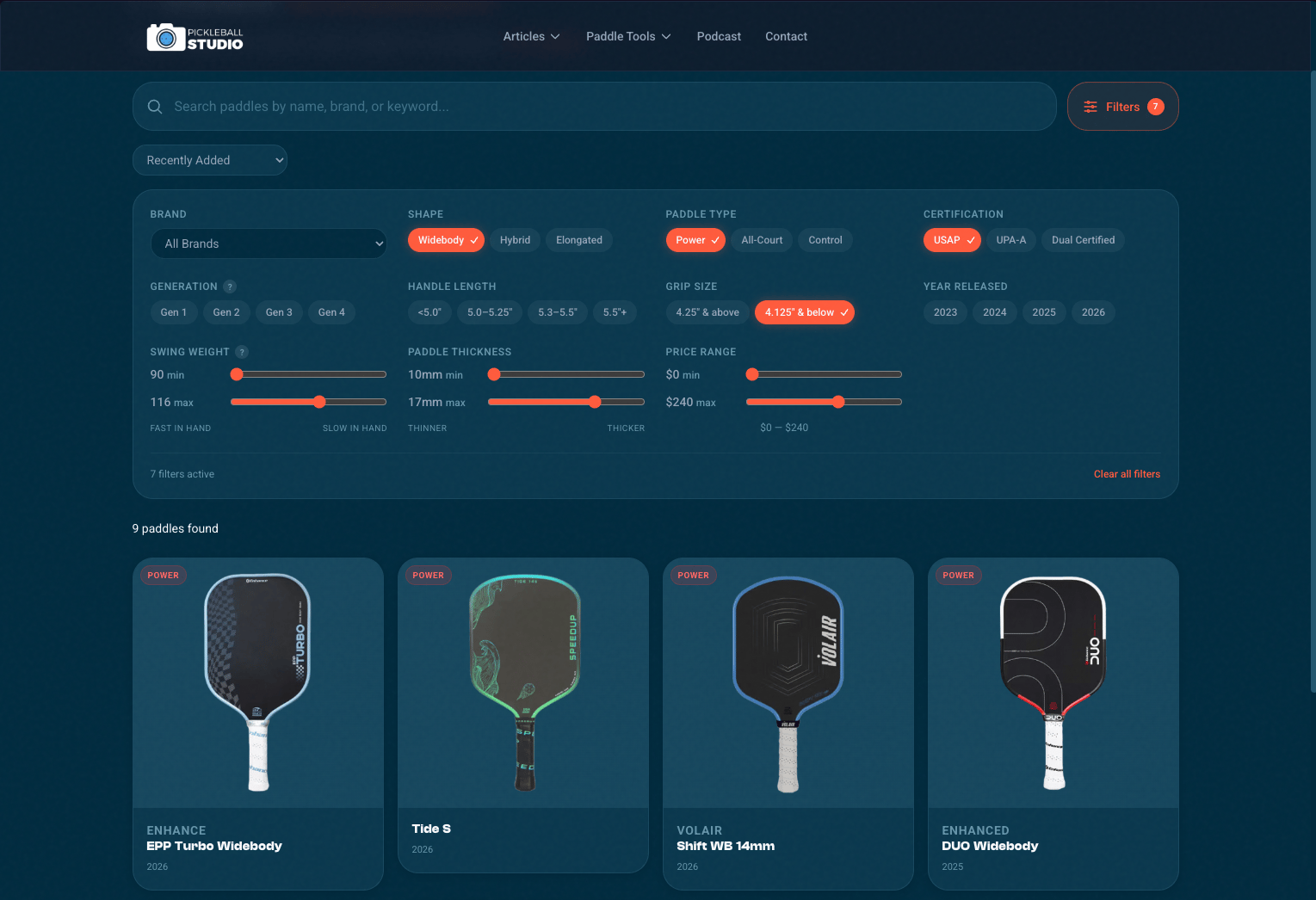The width and height of the screenshot is (1316, 900).
Task: Open the Generation help question mark
Action: pos(230,287)
